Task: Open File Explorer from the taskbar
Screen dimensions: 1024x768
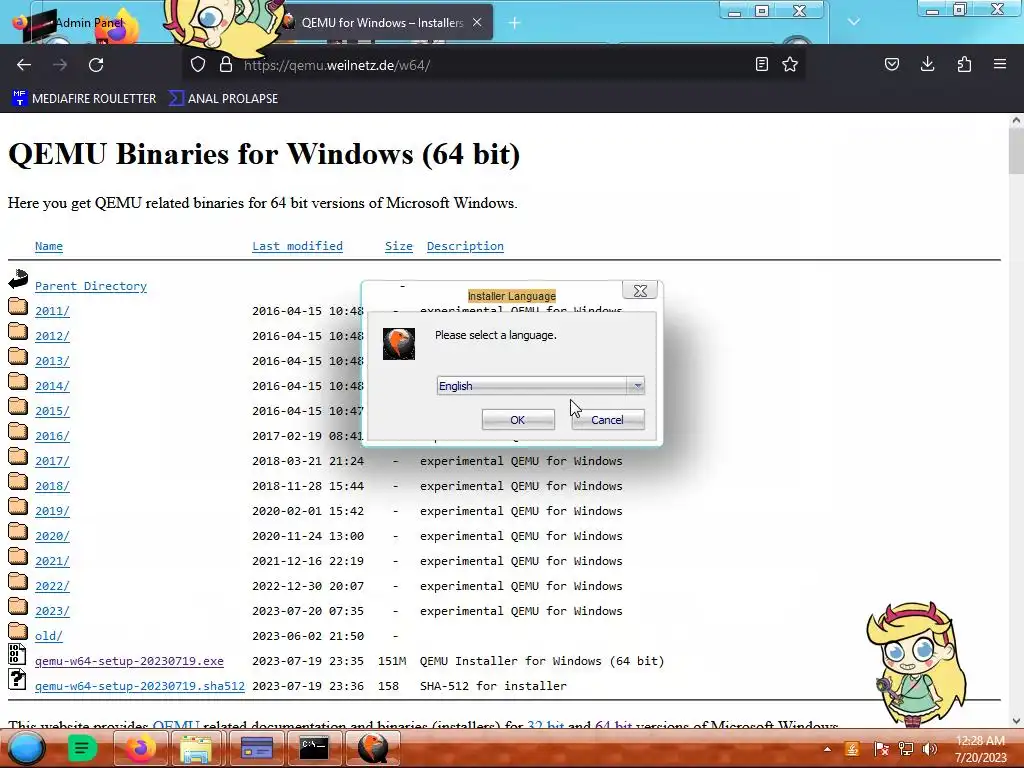Action: (195, 748)
